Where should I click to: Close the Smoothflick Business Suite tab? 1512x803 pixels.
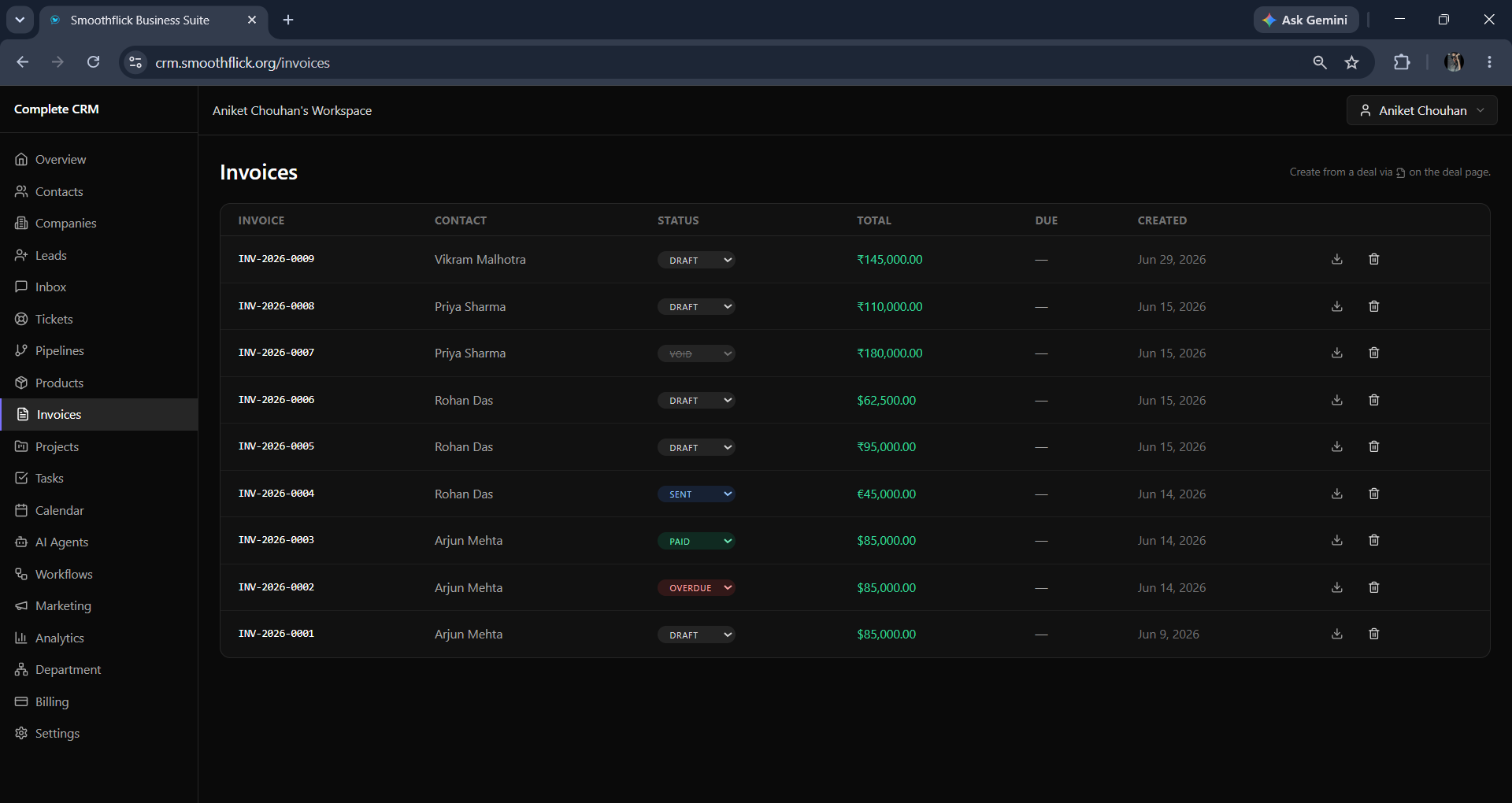(252, 20)
